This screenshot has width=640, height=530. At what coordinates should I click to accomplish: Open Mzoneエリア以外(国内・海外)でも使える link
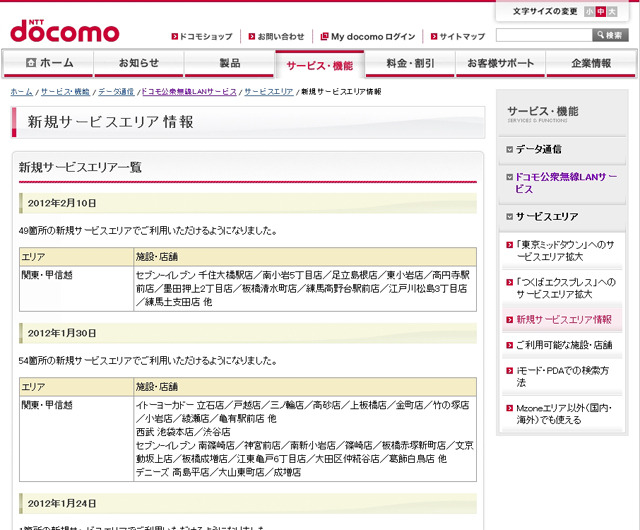(x=564, y=414)
